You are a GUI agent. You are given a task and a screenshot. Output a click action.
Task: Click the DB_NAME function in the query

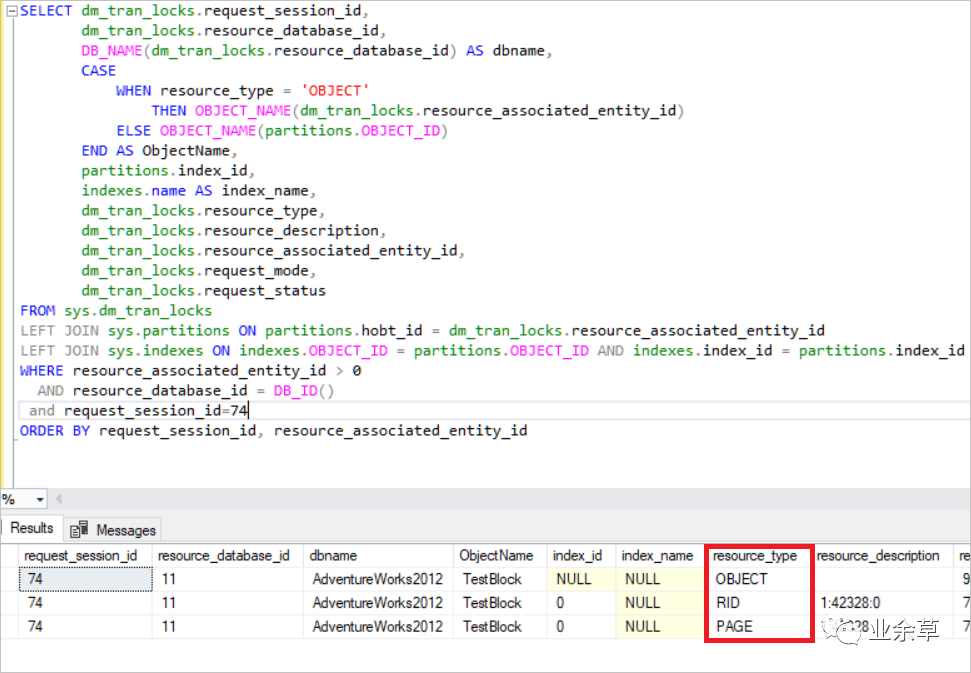coord(111,51)
